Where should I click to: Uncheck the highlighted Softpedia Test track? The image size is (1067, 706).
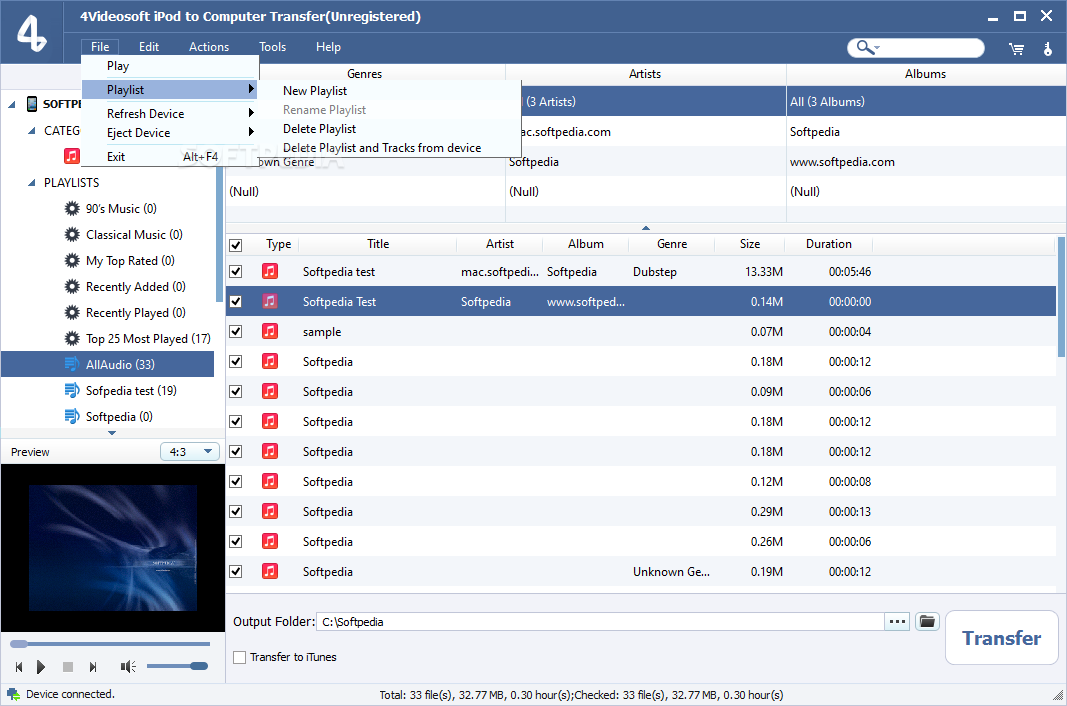(x=235, y=302)
